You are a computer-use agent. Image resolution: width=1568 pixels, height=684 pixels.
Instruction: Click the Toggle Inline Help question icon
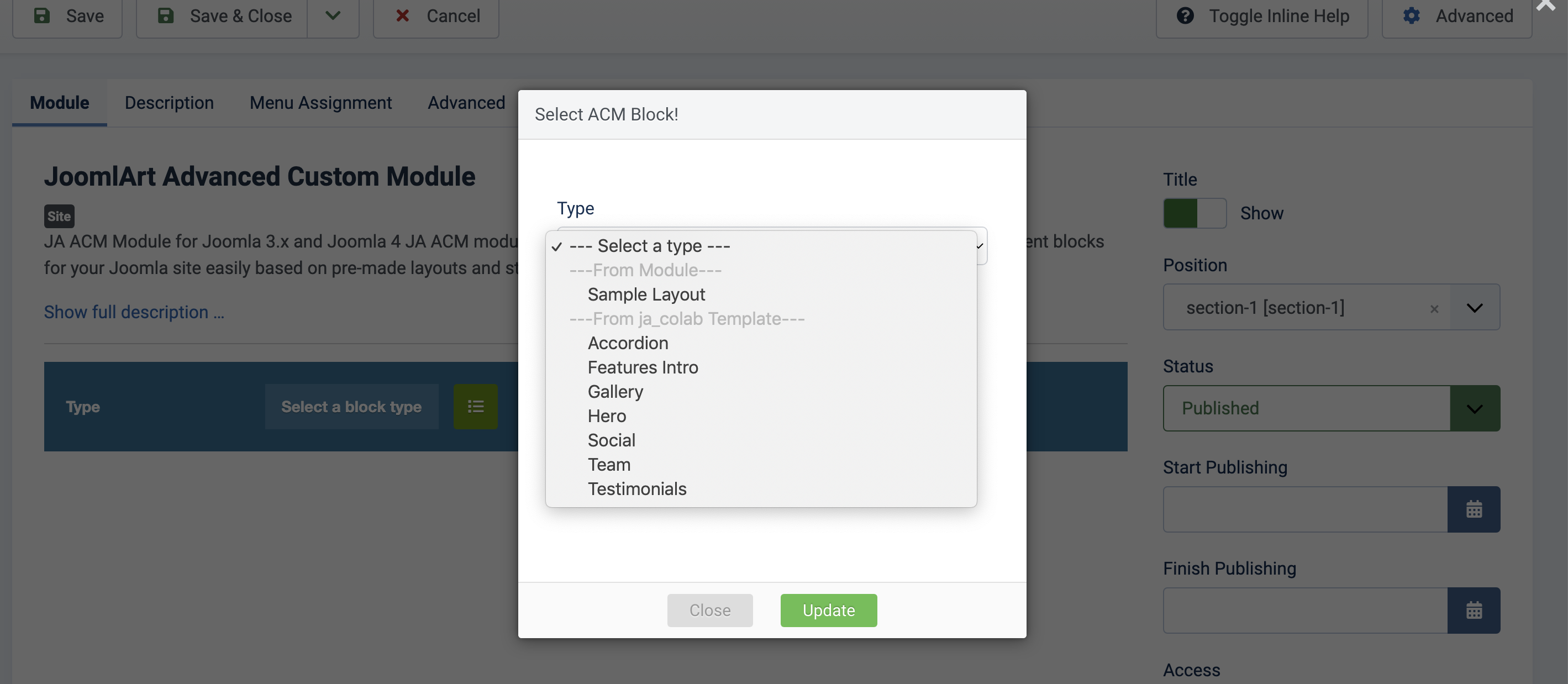tap(1185, 16)
